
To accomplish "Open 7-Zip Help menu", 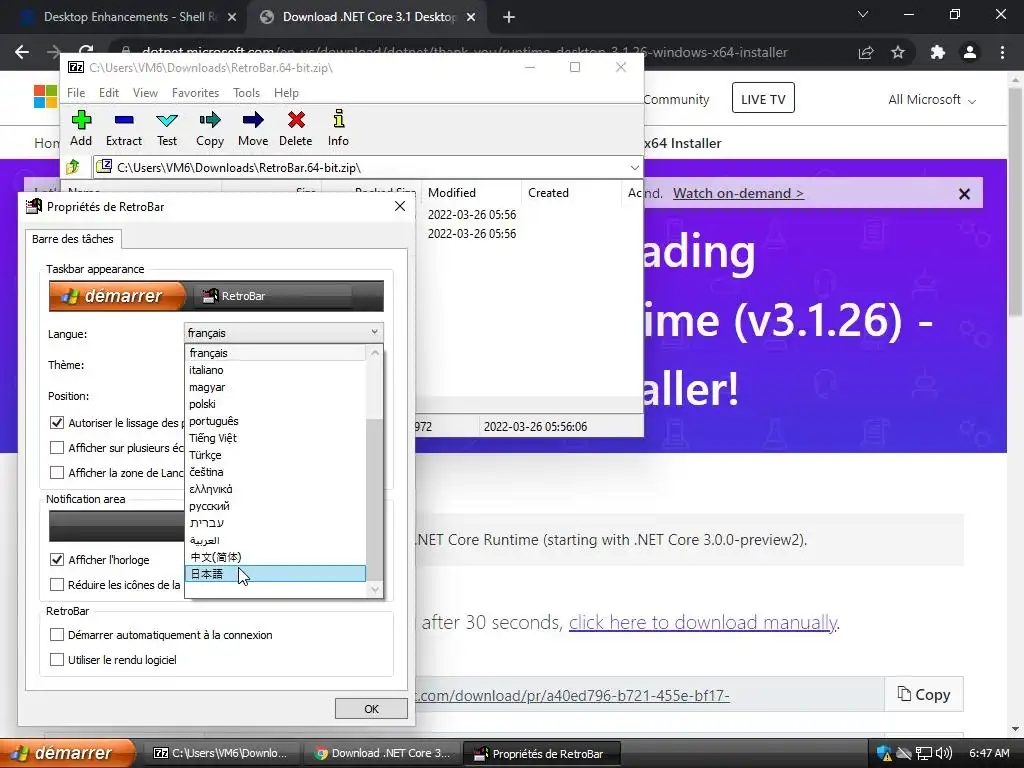I will click(x=286, y=93).
